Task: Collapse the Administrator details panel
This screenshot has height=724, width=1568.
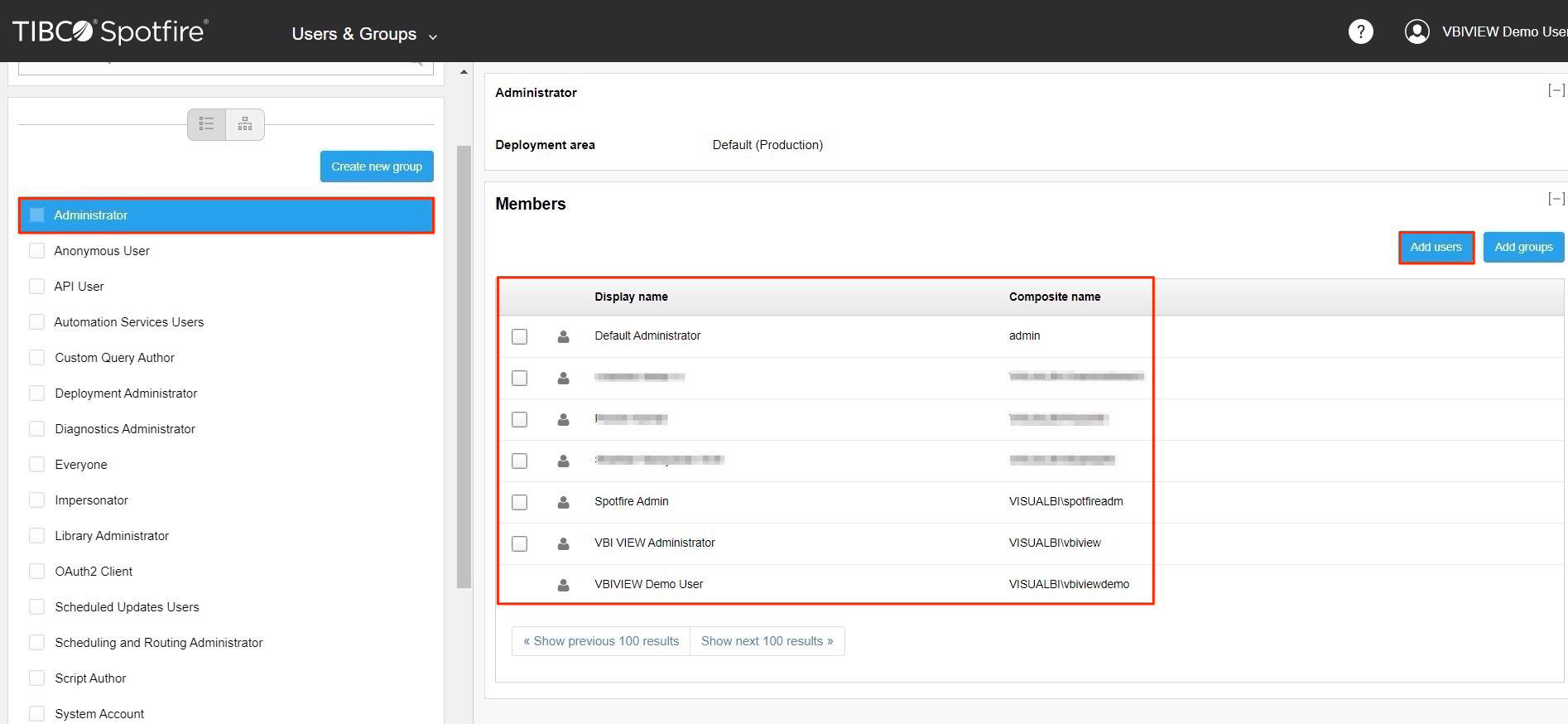Action: tap(1556, 90)
